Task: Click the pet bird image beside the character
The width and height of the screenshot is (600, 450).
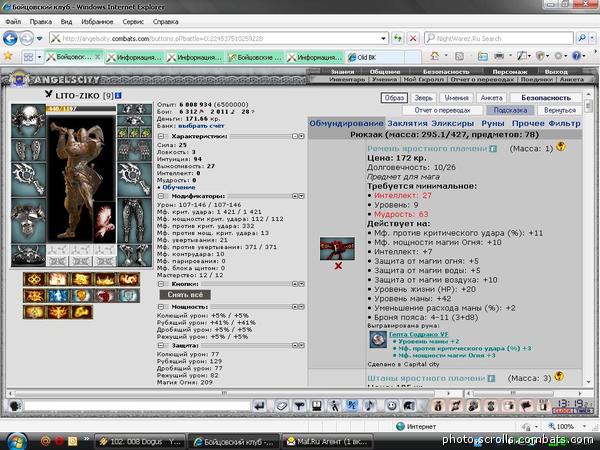Action: tap(104, 222)
